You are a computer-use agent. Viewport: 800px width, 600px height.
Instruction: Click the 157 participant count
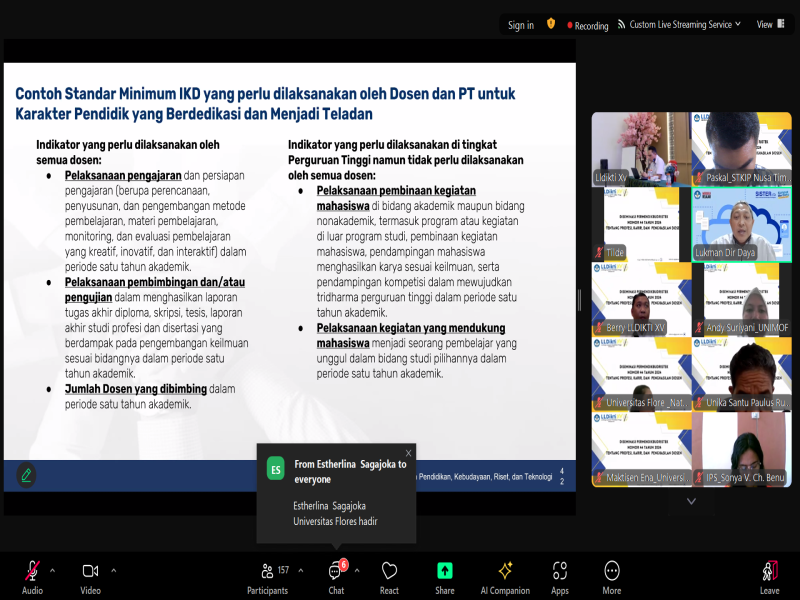[283, 570]
